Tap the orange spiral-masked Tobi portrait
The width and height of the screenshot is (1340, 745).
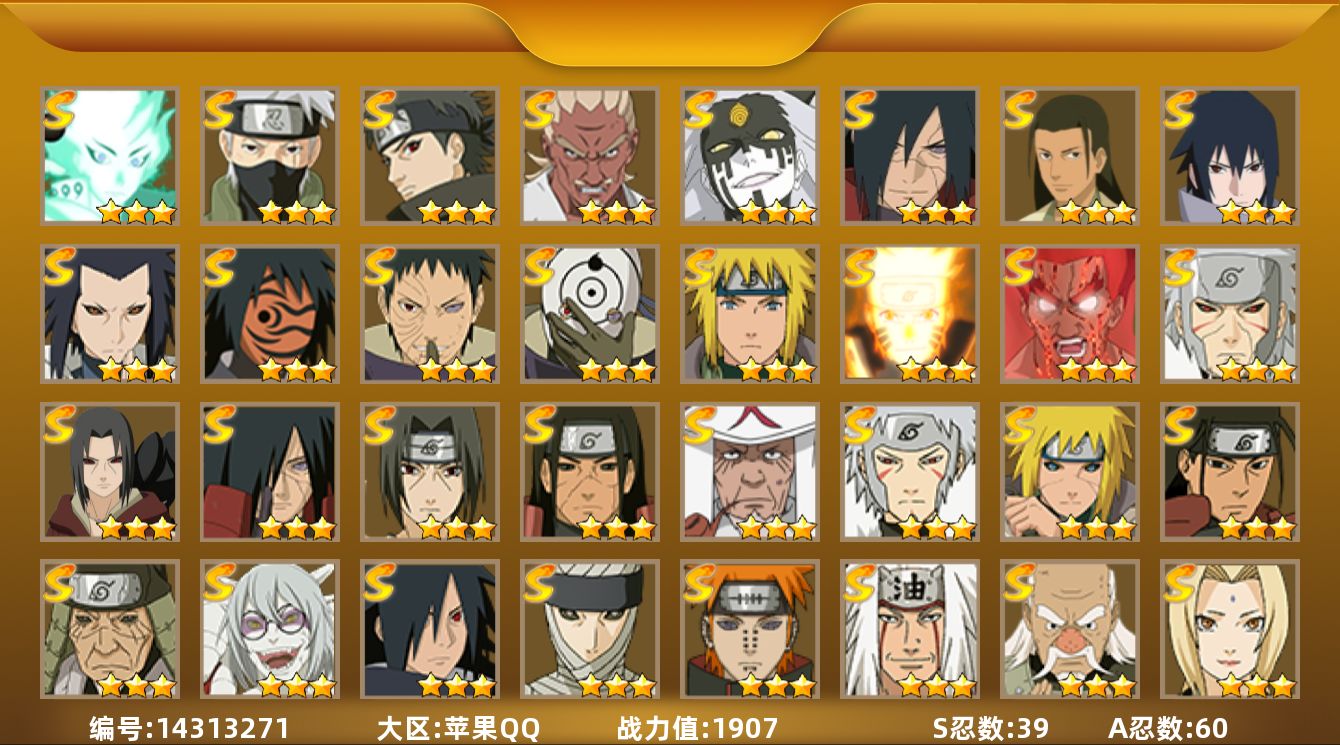270,314
